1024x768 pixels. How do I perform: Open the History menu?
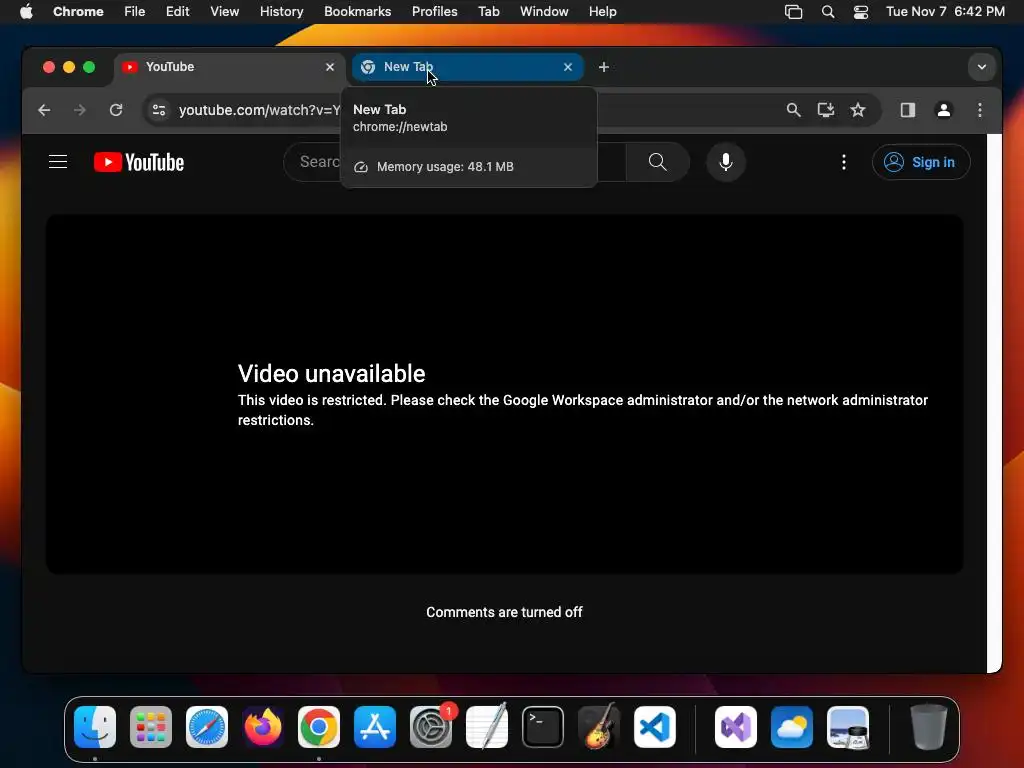(x=281, y=12)
